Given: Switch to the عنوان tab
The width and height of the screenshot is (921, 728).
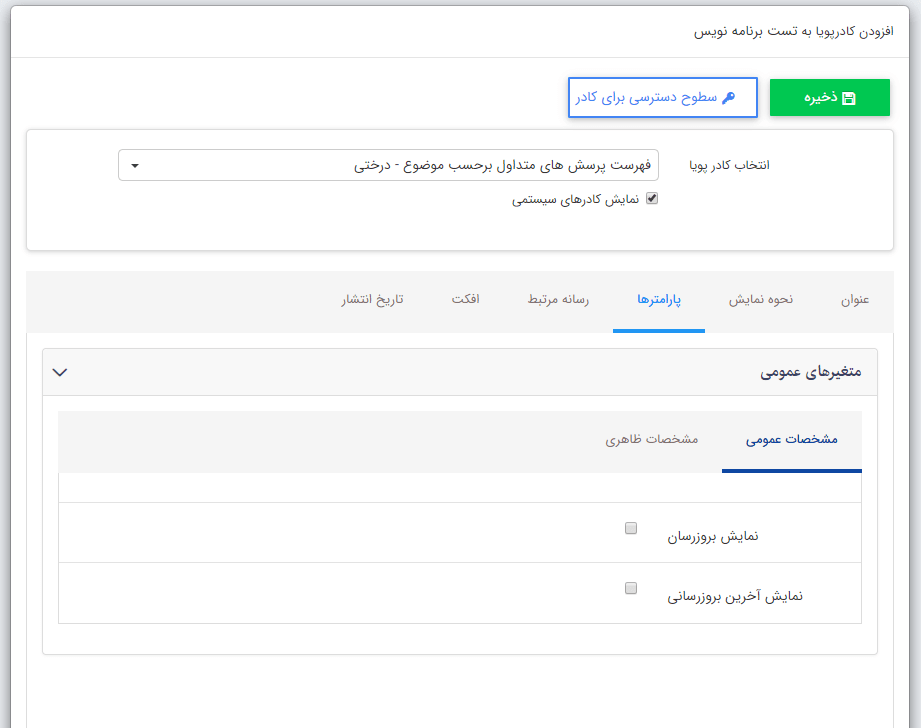Looking at the screenshot, I should [x=855, y=300].
